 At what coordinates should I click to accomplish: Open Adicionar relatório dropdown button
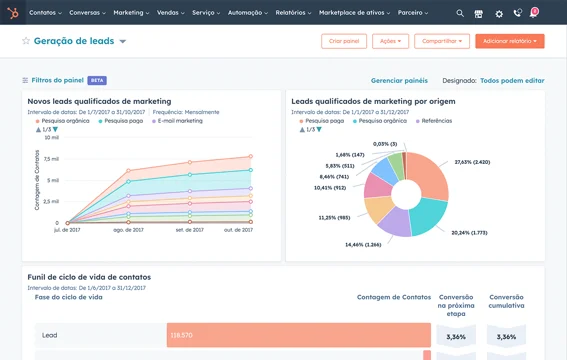click(x=510, y=41)
